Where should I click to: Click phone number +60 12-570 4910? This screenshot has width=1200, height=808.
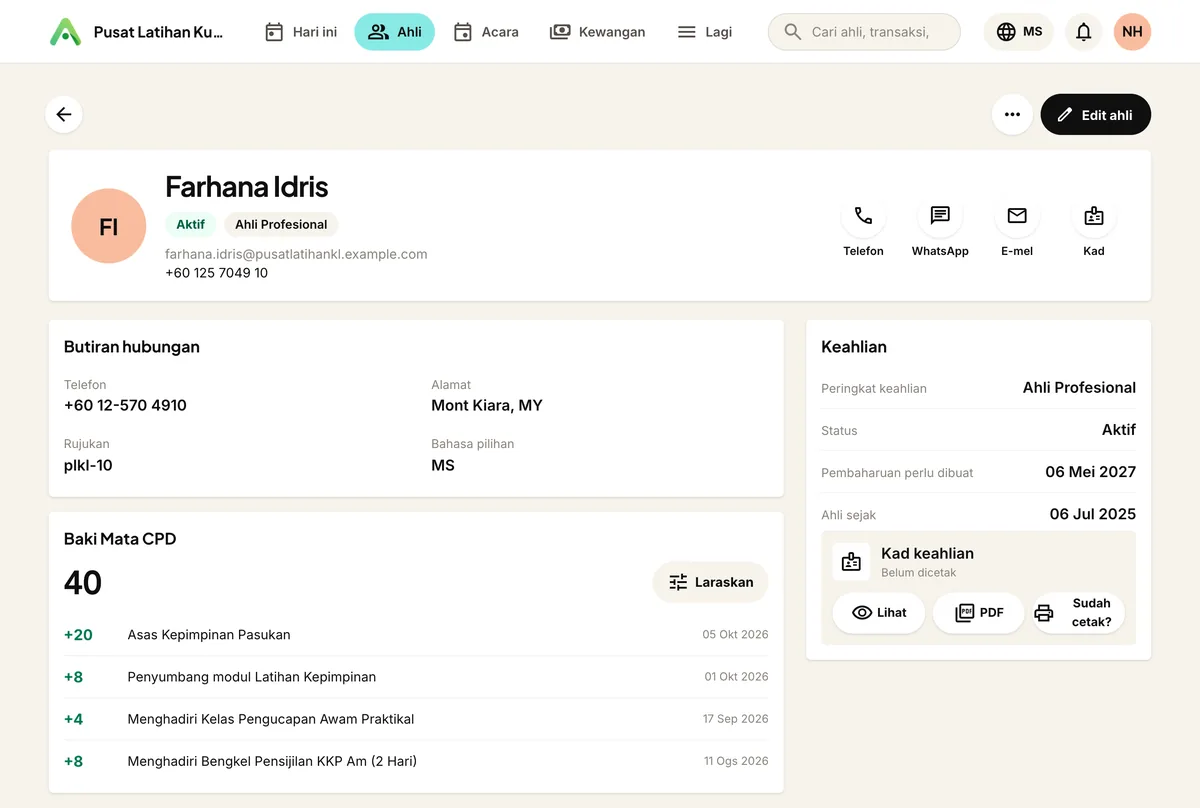point(125,405)
